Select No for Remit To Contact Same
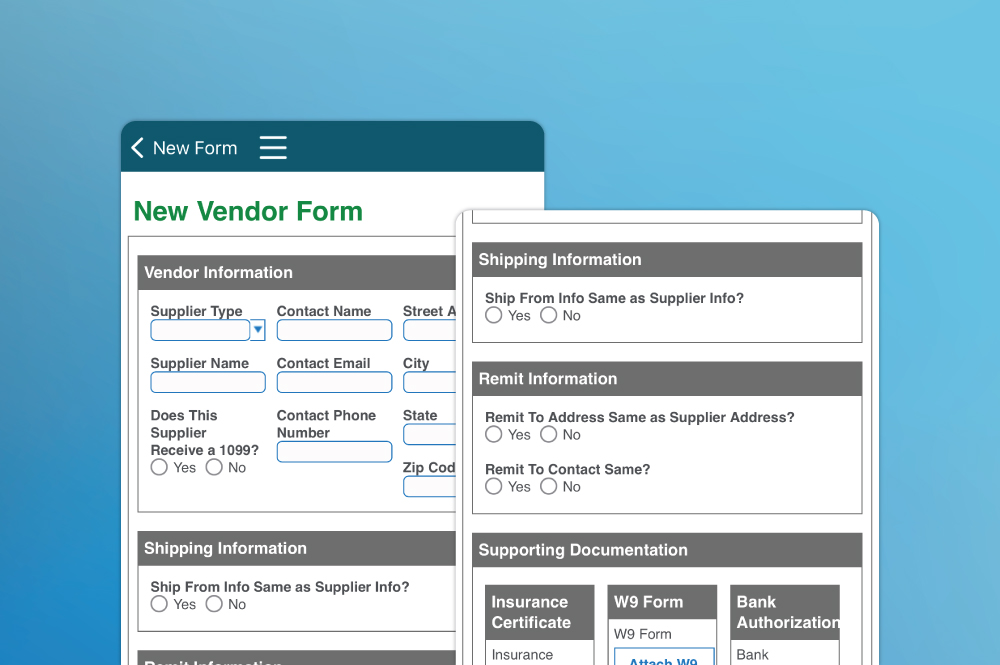 coord(548,486)
